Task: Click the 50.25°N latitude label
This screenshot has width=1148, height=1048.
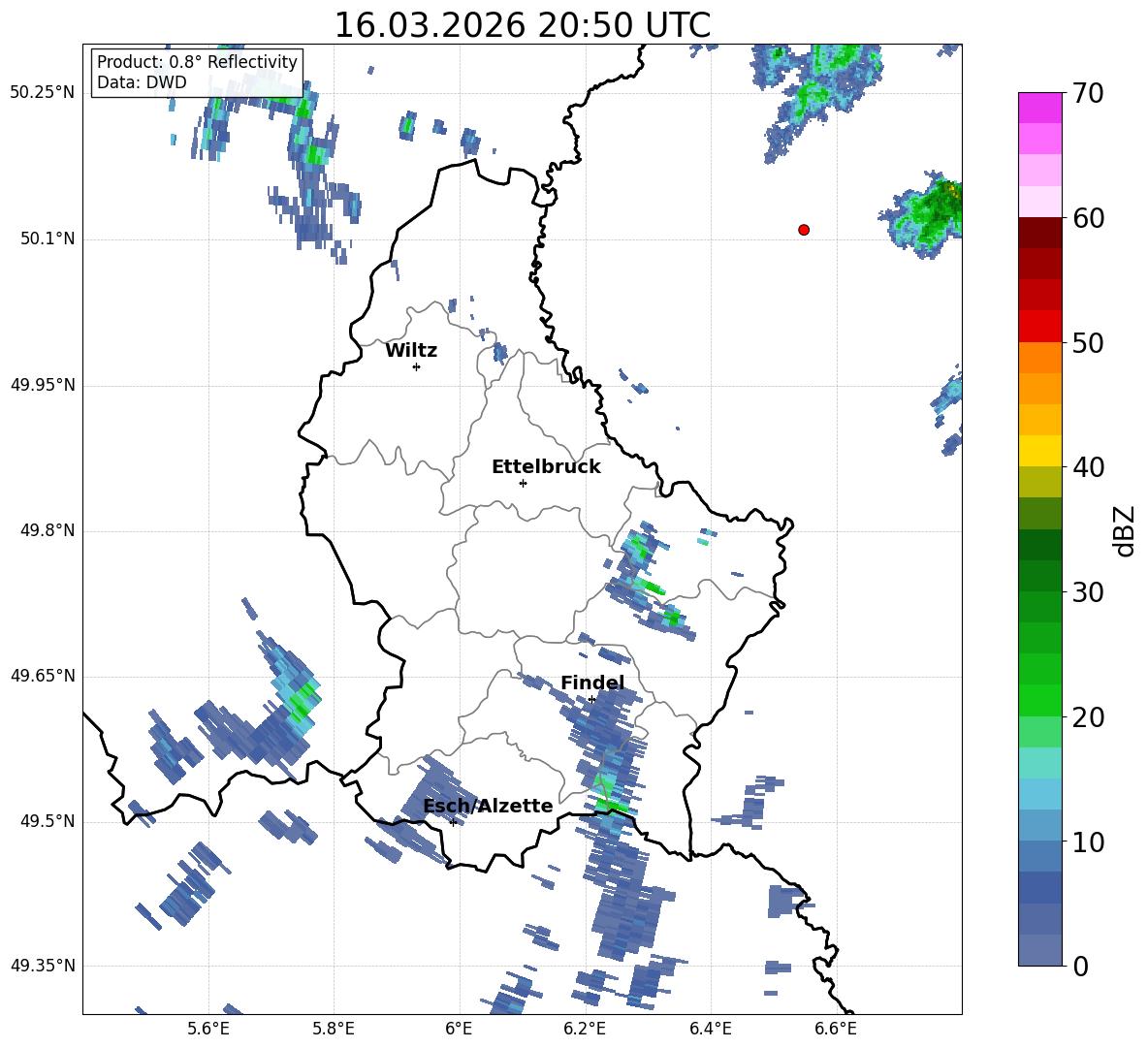Action: [43, 93]
